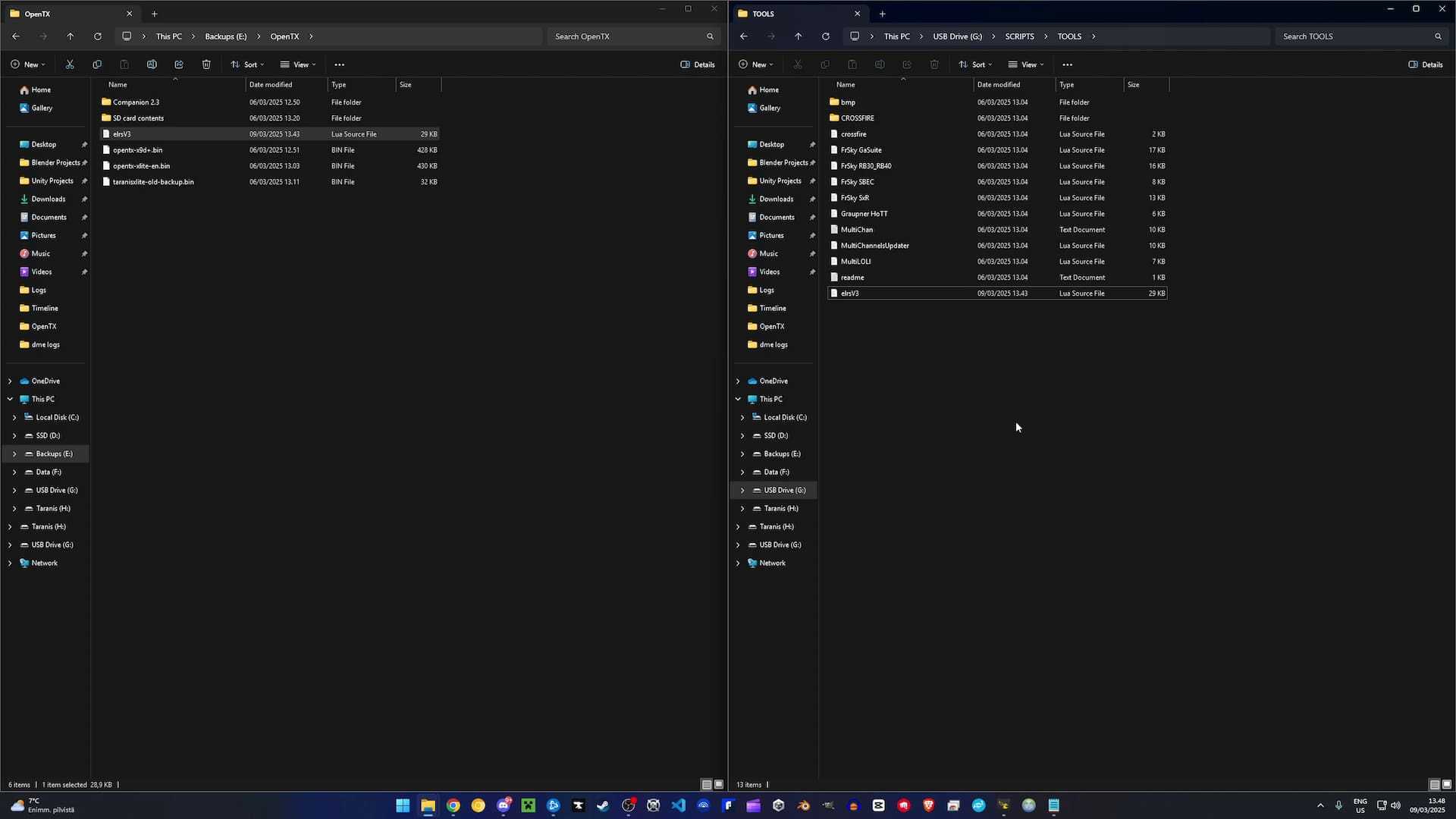Open Gallery in TOOLS window sidebar
Image resolution: width=1456 pixels, height=819 pixels.
[770, 108]
